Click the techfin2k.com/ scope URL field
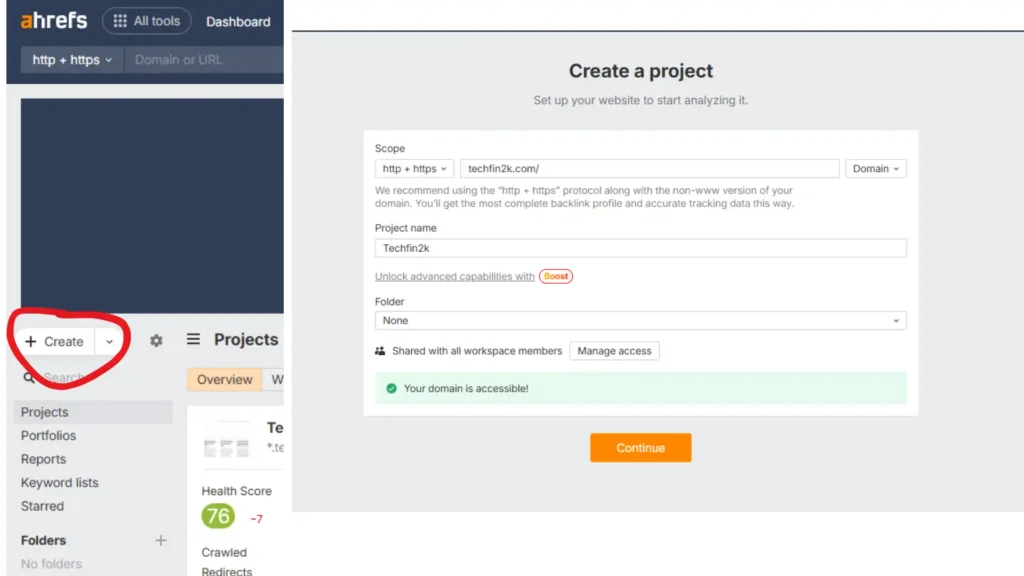The width and height of the screenshot is (1024, 576). tap(650, 168)
